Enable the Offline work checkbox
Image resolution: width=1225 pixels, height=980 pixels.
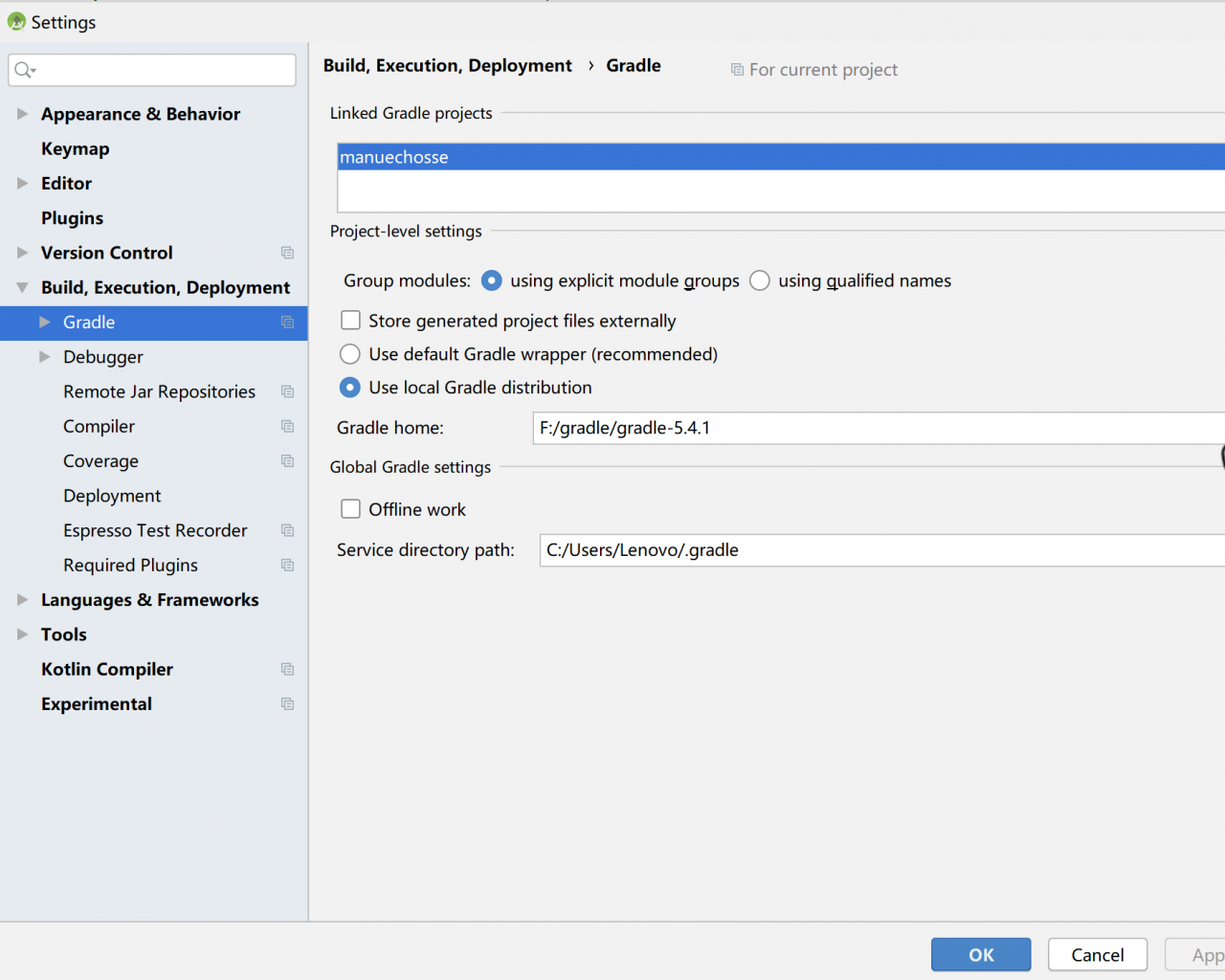[351, 509]
